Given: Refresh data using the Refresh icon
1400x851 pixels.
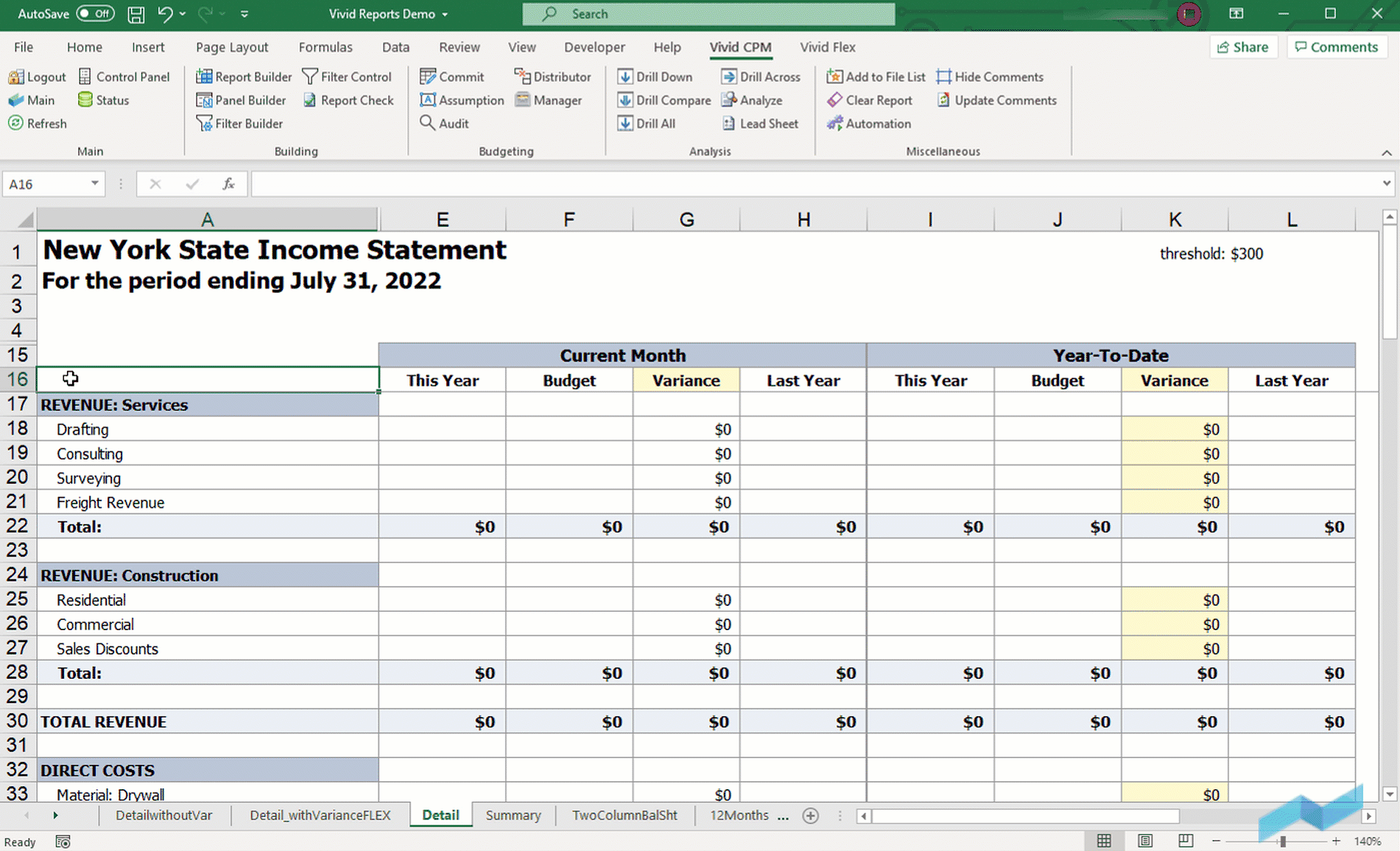Looking at the screenshot, I should [37, 124].
